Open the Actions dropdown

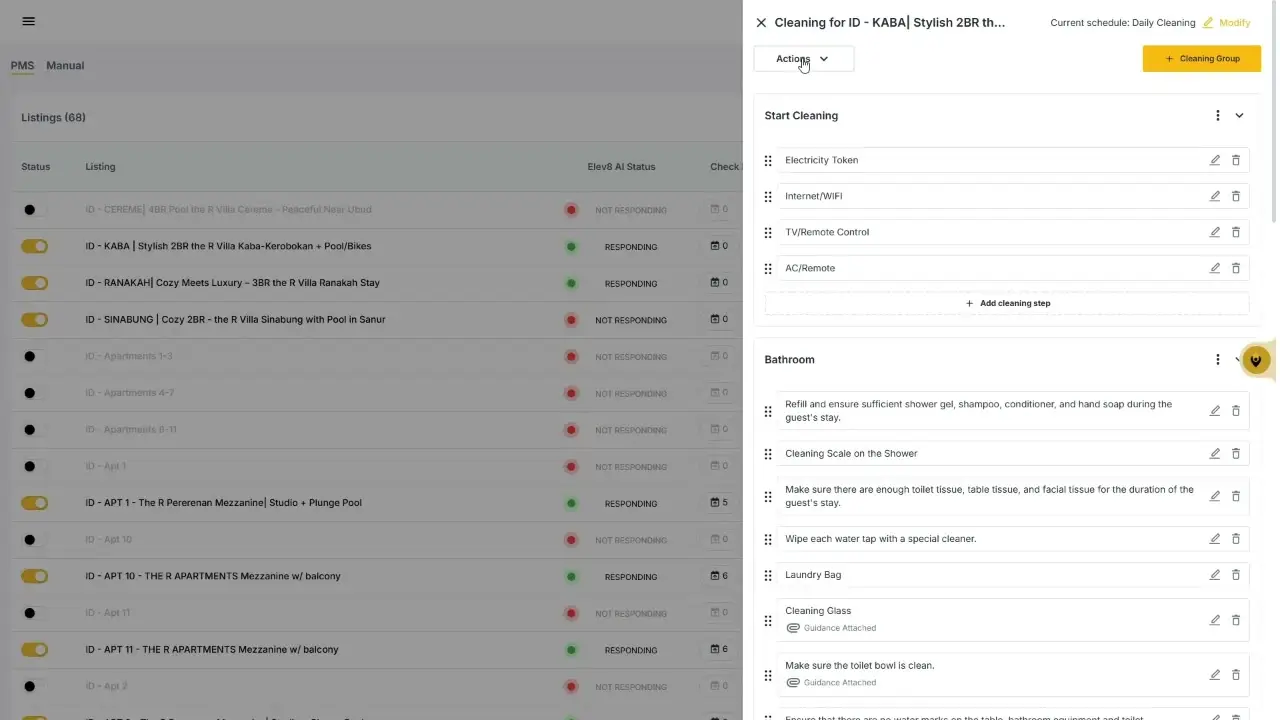tap(804, 59)
